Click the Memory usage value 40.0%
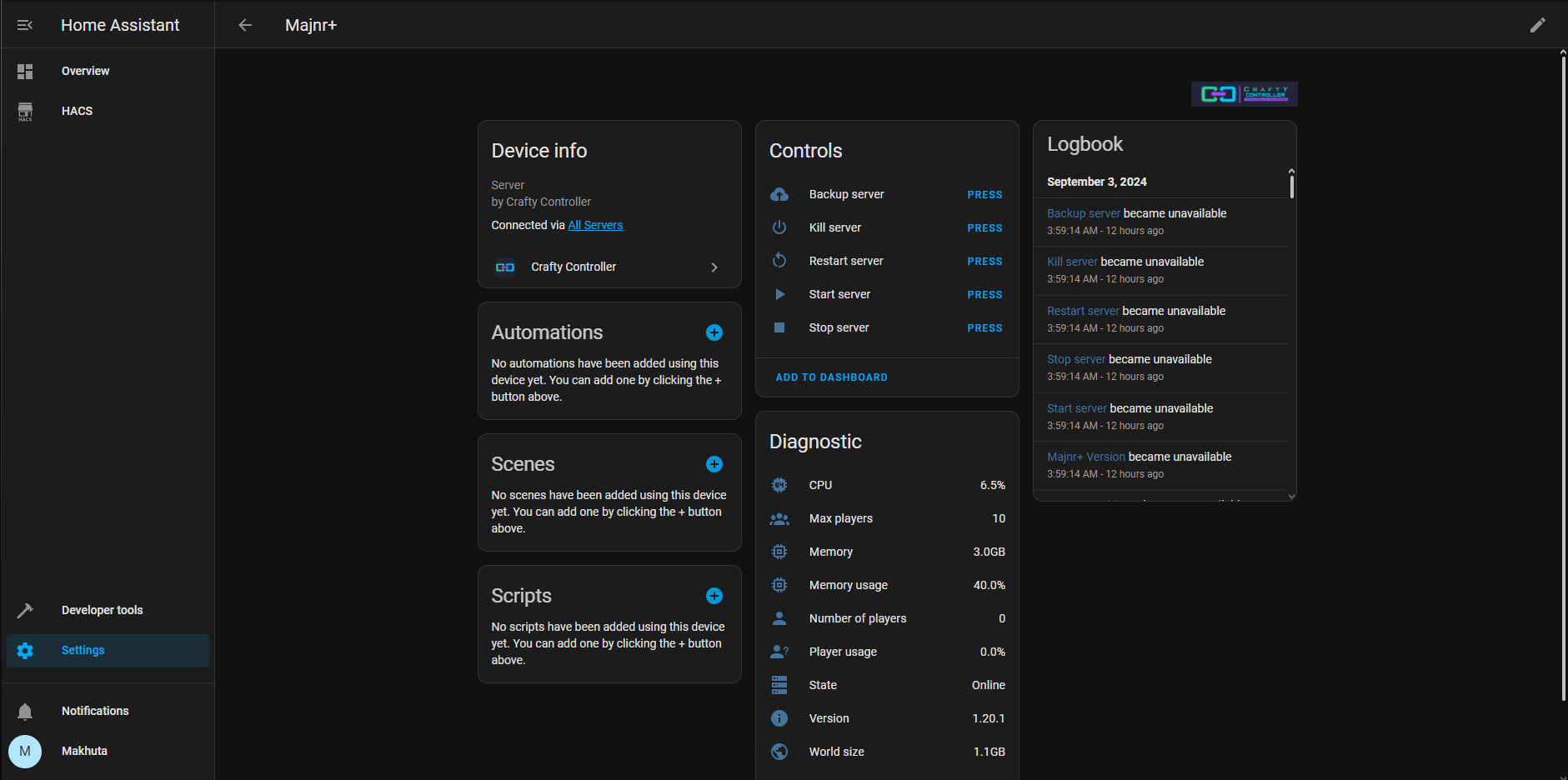The height and width of the screenshot is (780, 1568). coord(989,585)
